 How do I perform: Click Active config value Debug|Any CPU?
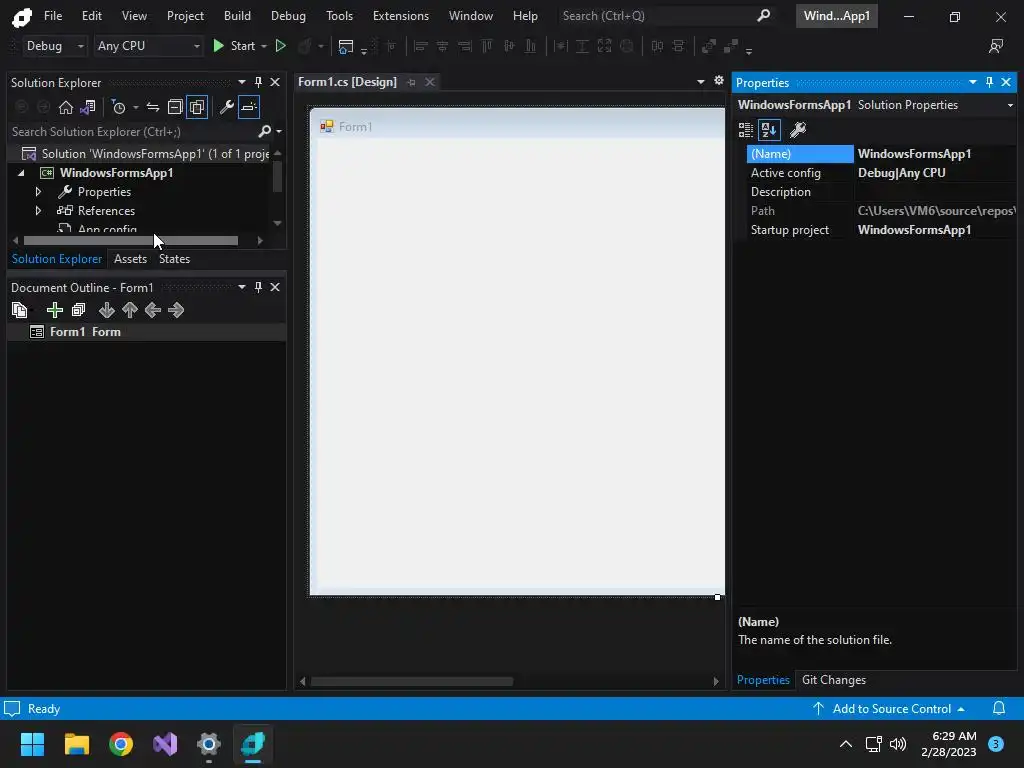click(x=902, y=173)
